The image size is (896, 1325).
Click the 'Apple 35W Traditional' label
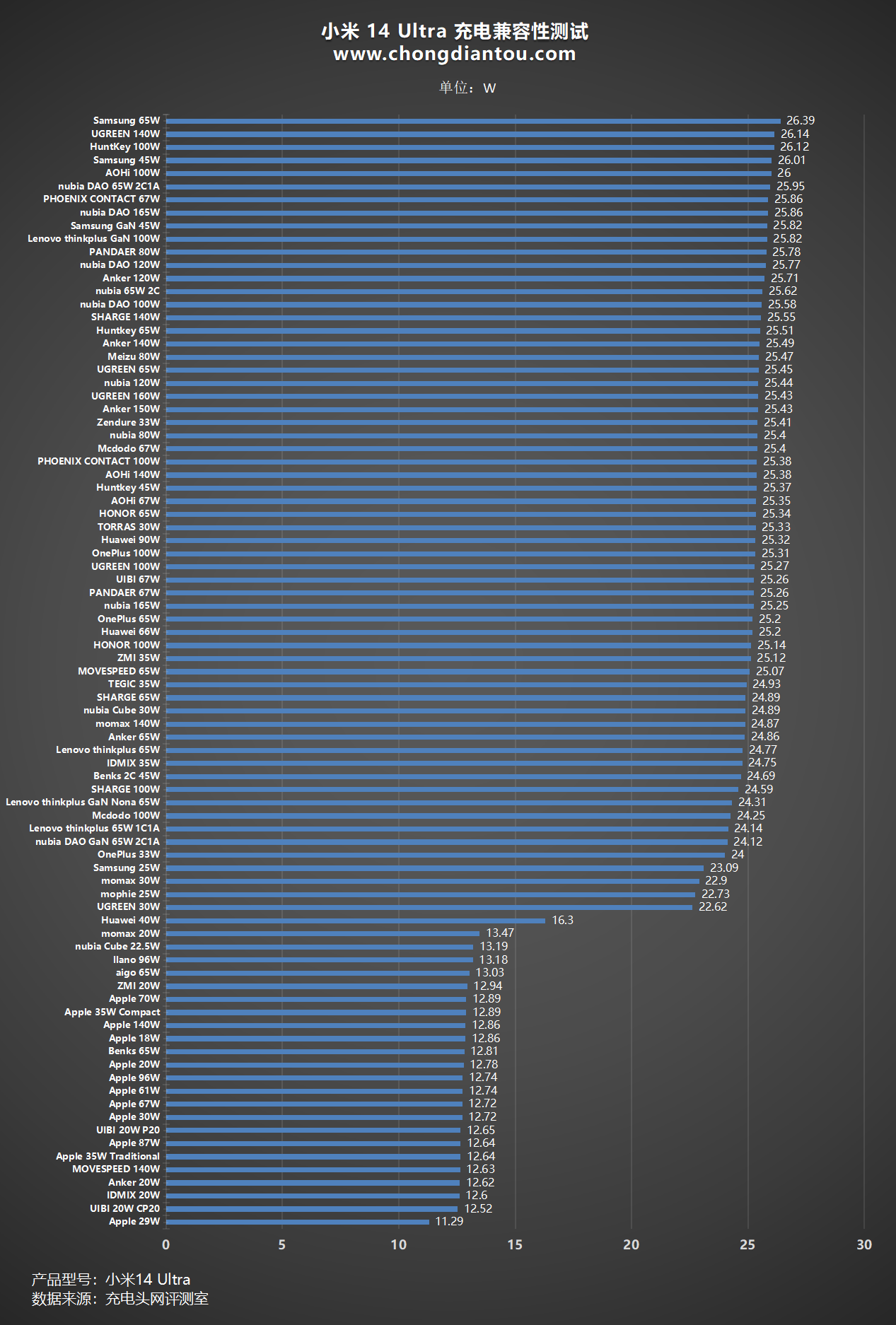(107, 1156)
